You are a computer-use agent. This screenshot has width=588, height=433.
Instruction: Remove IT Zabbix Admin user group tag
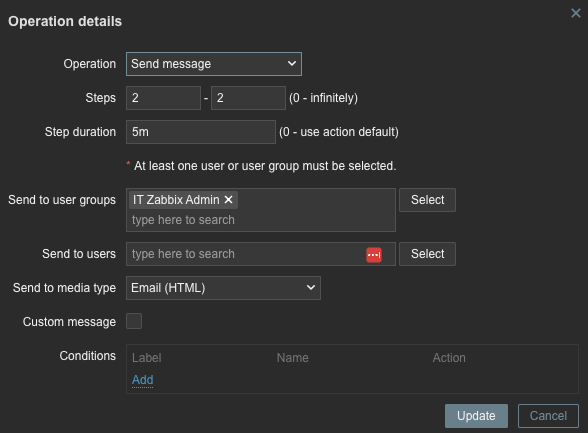(x=228, y=200)
